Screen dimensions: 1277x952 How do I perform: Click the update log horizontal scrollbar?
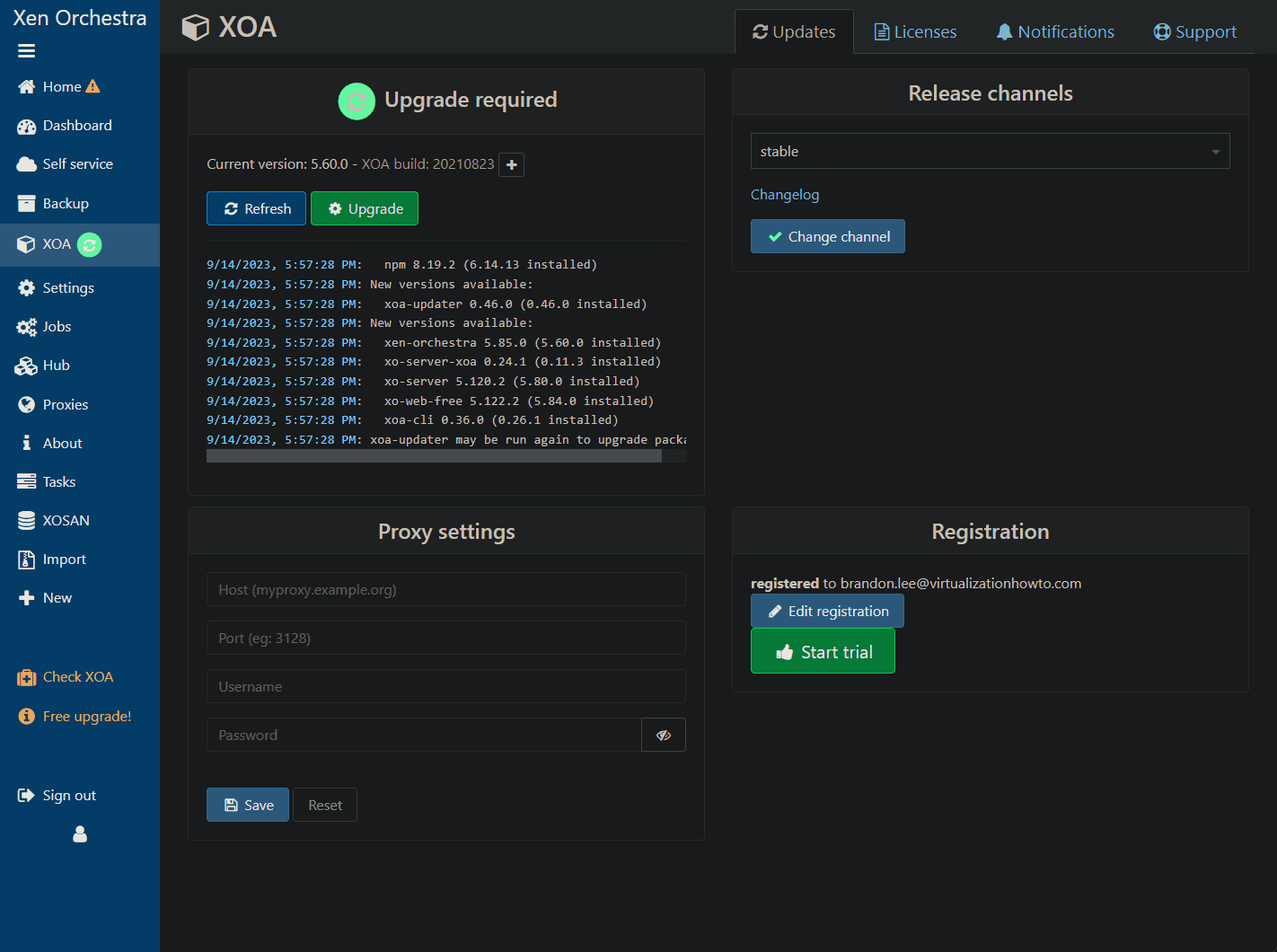click(434, 456)
